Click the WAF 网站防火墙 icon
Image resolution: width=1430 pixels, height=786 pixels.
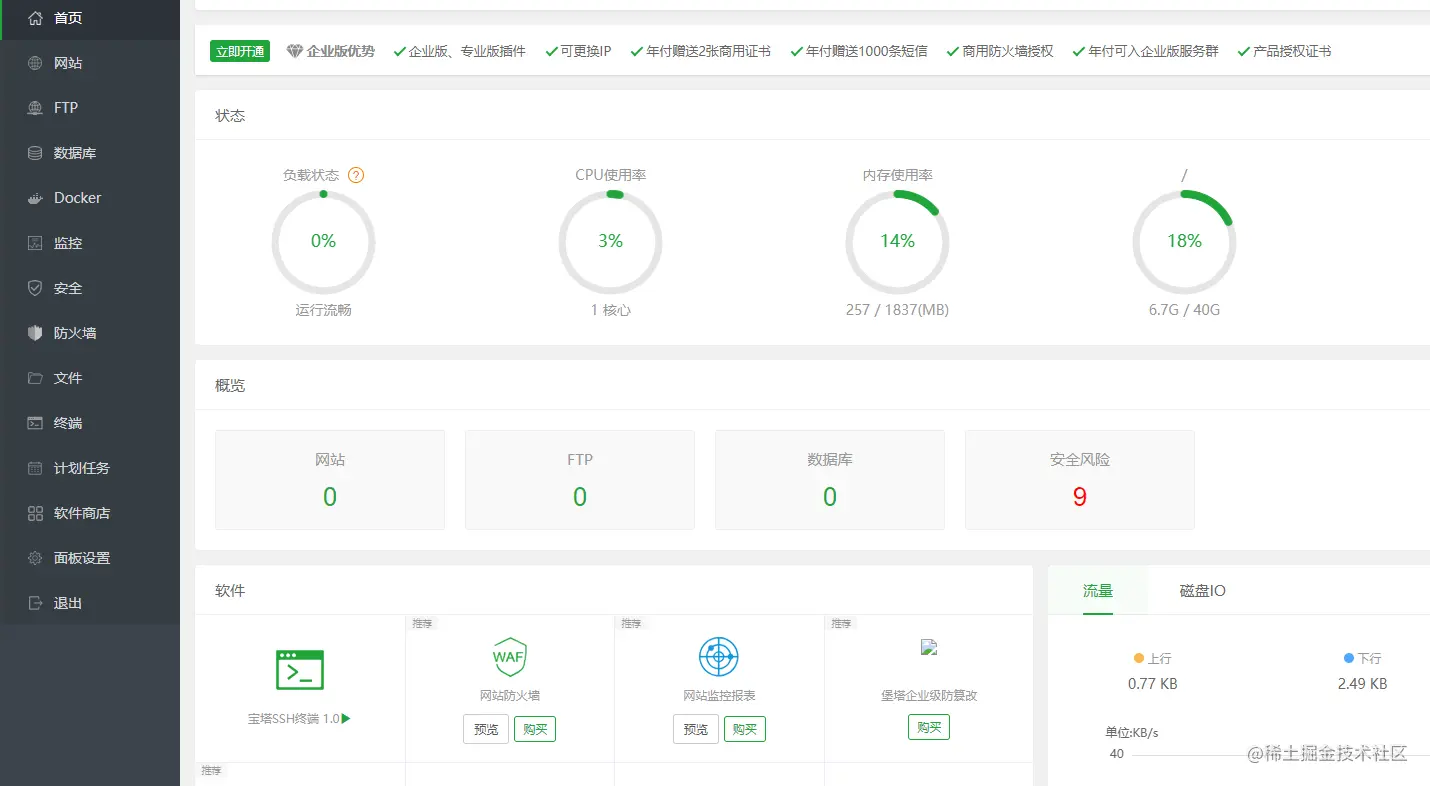509,657
